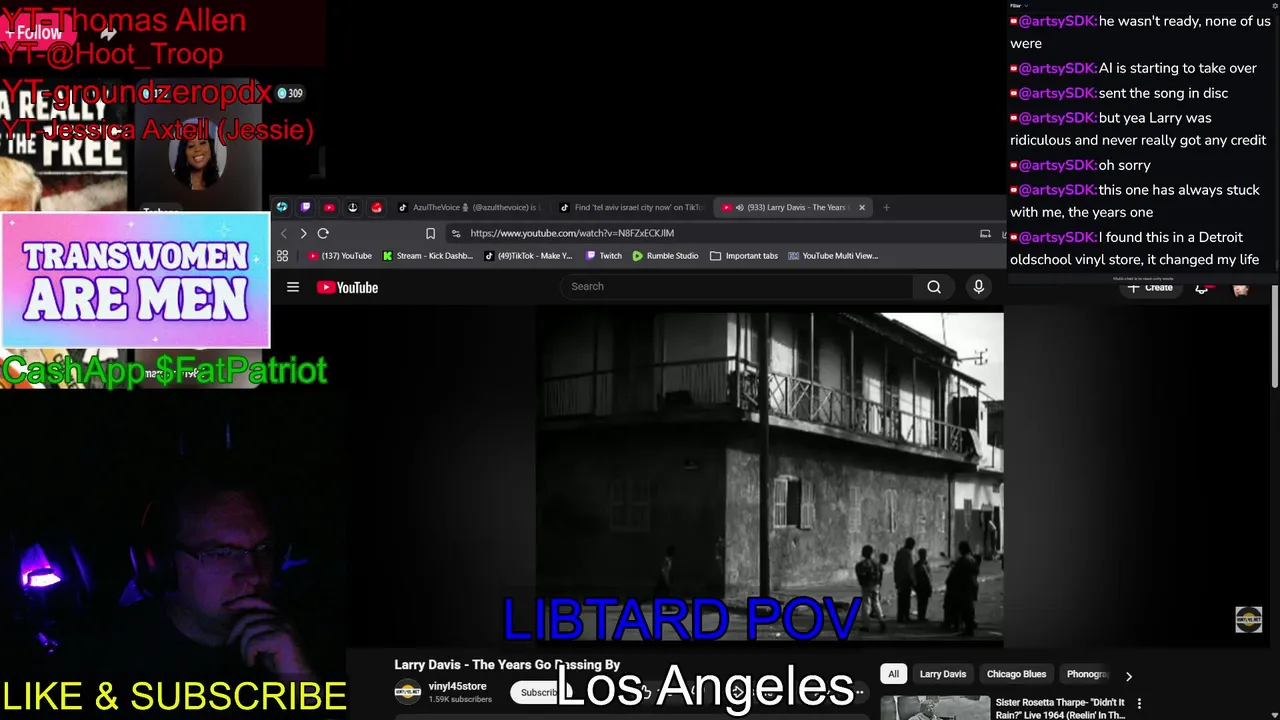Open the Sister Rosetta Tharpe video title
The height and width of the screenshot is (720, 1280).
(1060, 708)
